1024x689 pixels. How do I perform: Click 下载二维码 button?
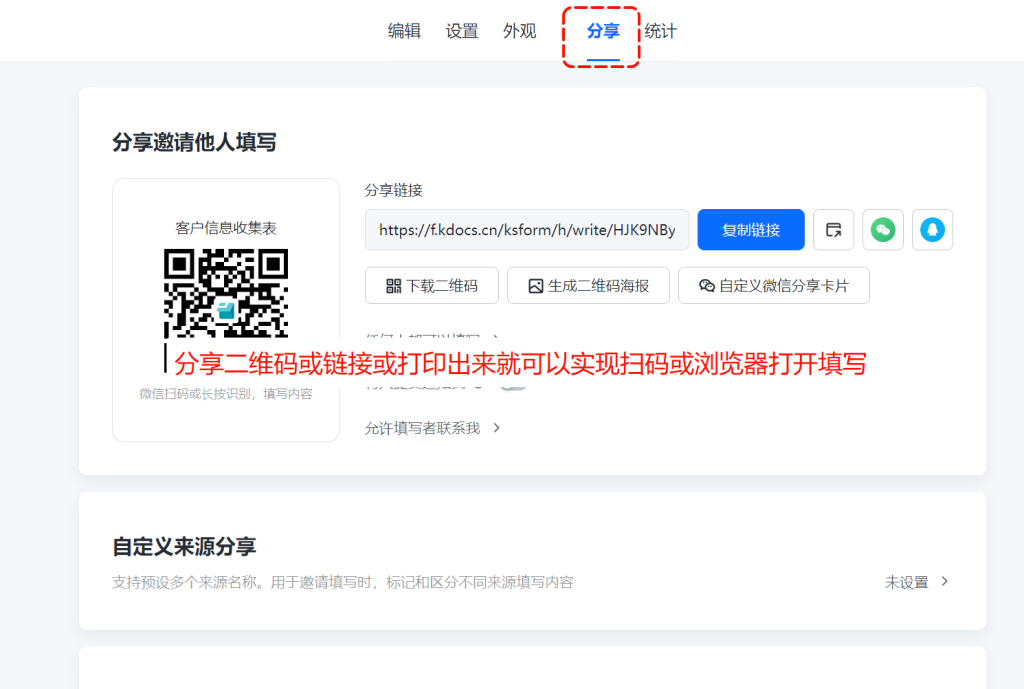click(x=432, y=285)
